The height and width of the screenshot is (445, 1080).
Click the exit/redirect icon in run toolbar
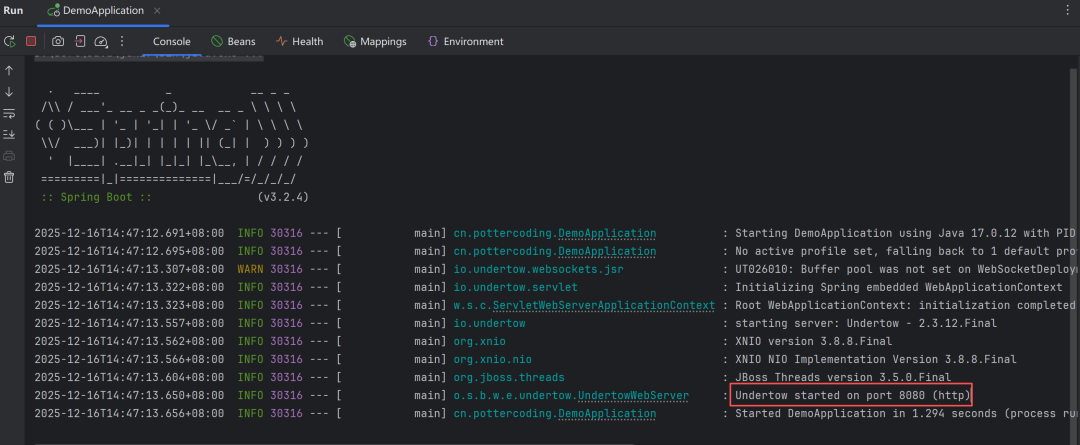[80, 41]
